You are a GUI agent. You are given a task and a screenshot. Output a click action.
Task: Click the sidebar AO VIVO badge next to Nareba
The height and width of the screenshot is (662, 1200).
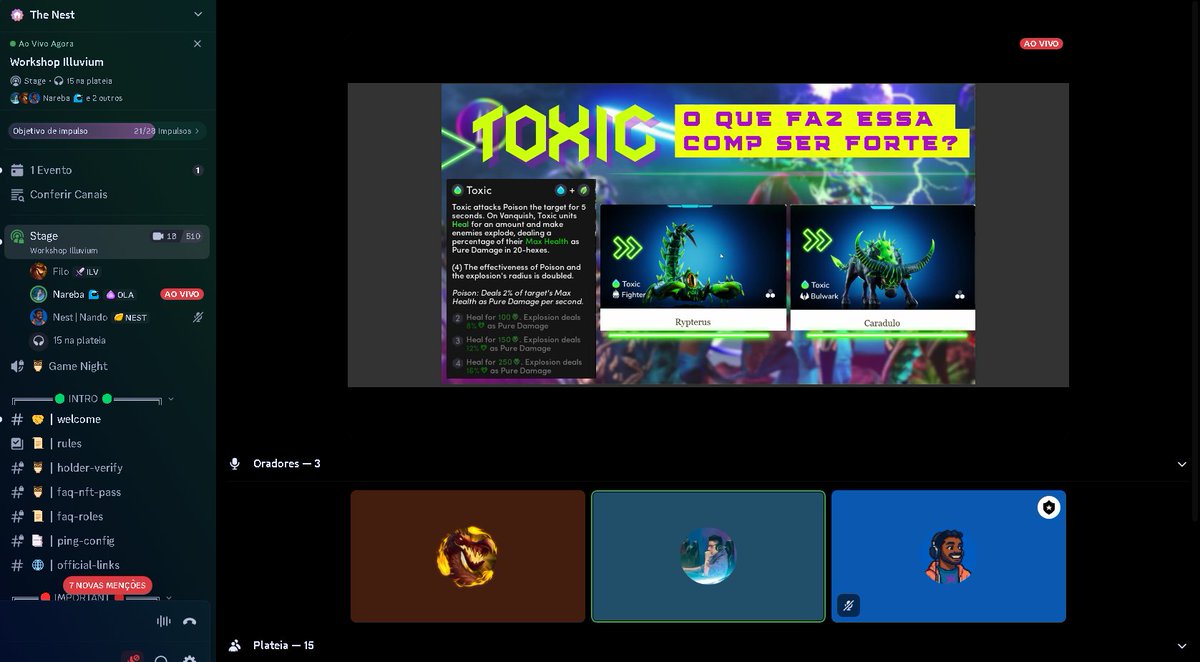tap(182, 294)
